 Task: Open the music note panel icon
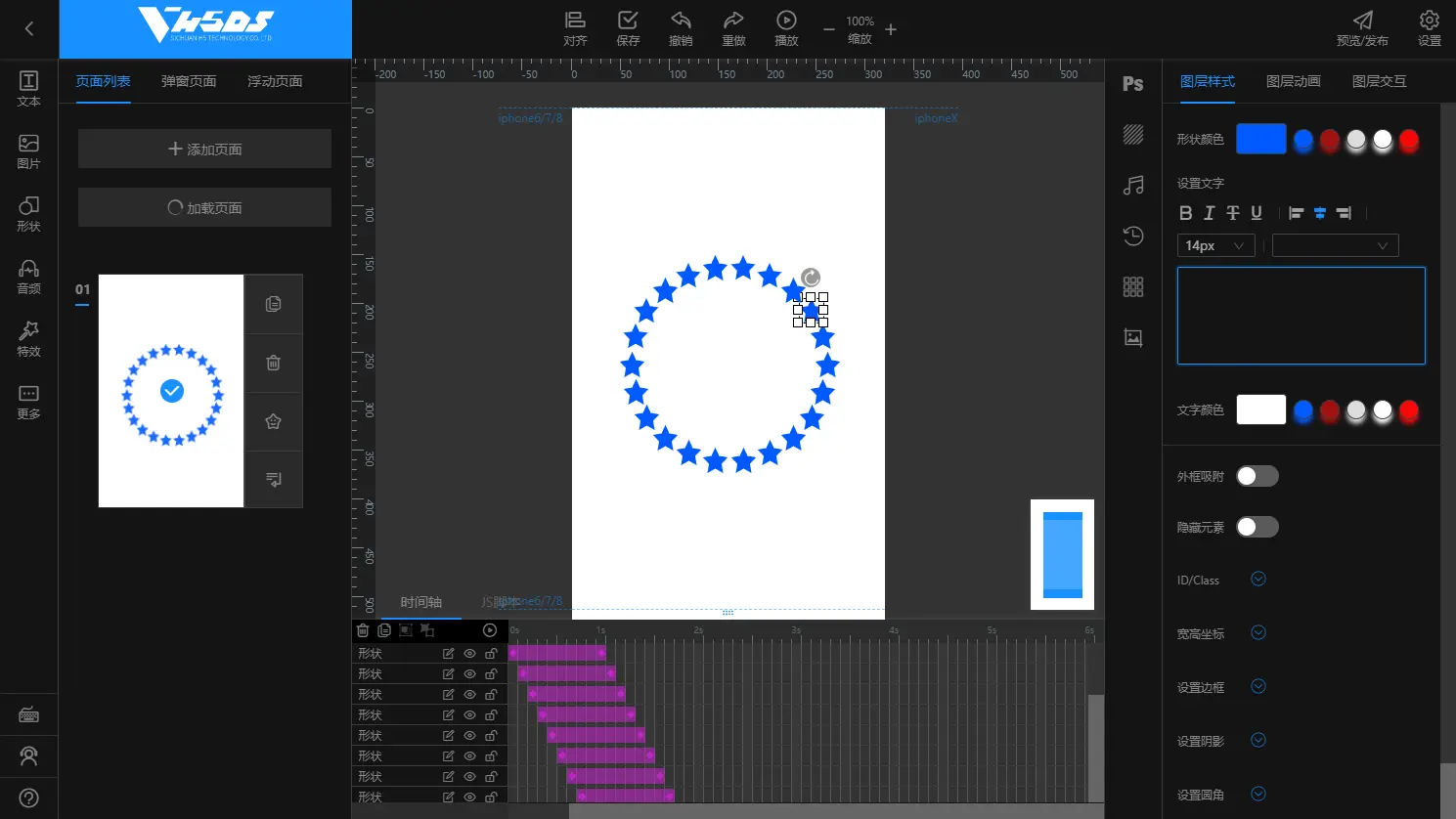[x=1133, y=185]
